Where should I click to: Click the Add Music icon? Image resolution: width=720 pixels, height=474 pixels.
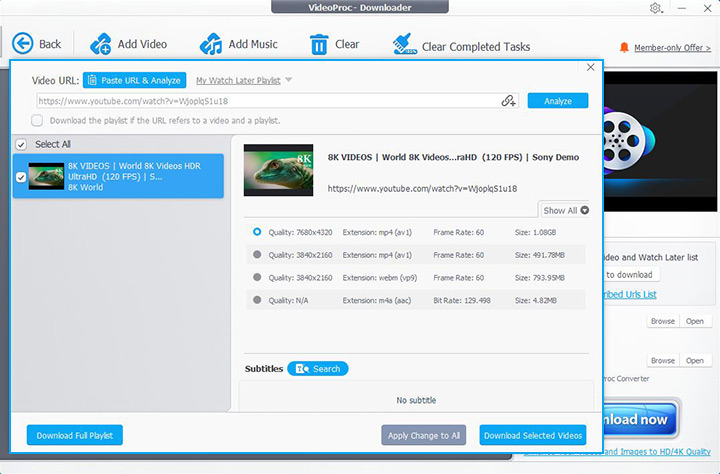pyautogui.click(x=211, y=44)
